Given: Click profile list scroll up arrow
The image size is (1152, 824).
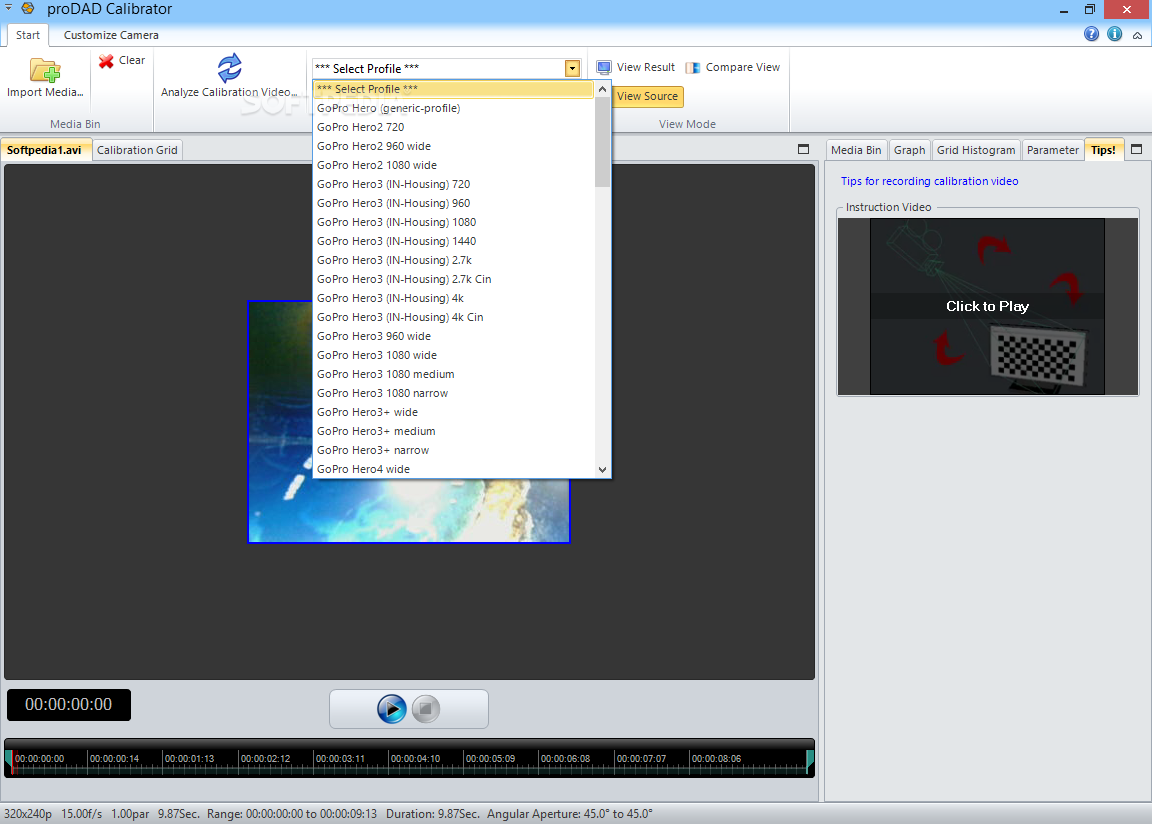Looking at the screenshot, I should pyautogui.click(x=602, y=89).
